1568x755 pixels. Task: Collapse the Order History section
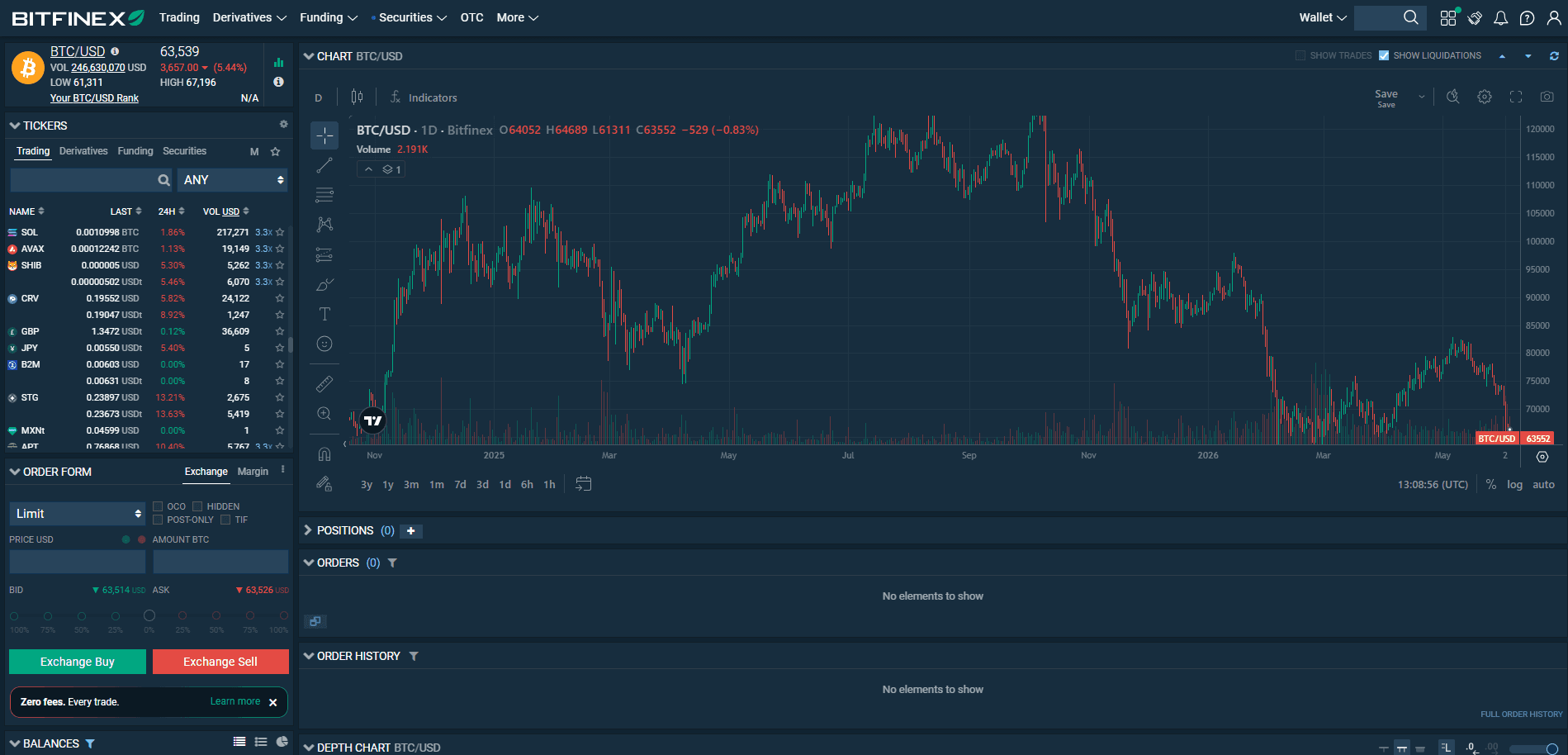[309, 656]
